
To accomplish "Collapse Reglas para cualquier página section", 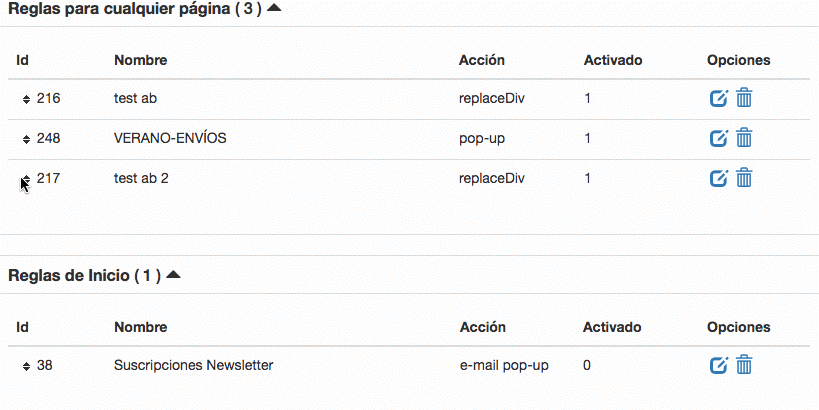I will tap(274, 8).
